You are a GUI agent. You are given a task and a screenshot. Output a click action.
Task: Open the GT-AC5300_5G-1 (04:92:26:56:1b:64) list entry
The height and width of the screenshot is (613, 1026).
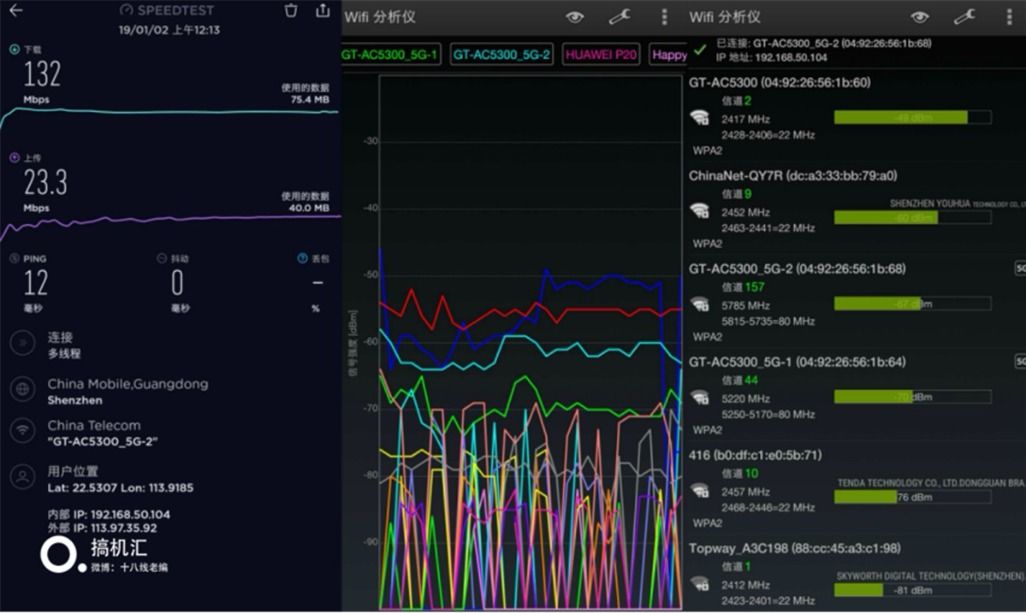click(x=856, y=395)
